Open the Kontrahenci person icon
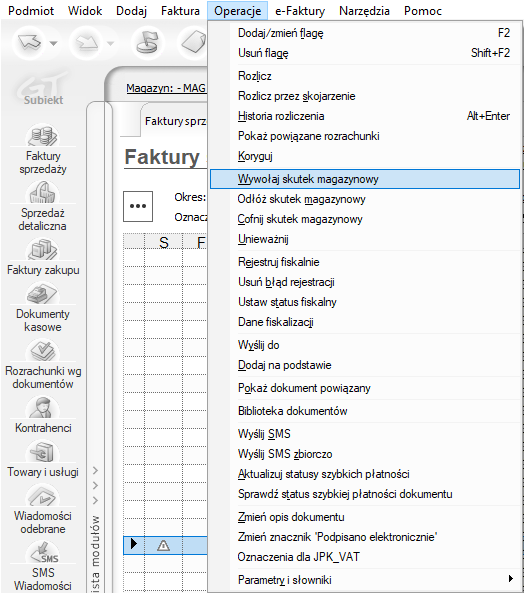 pyautogui.click(x=43, y=408)
